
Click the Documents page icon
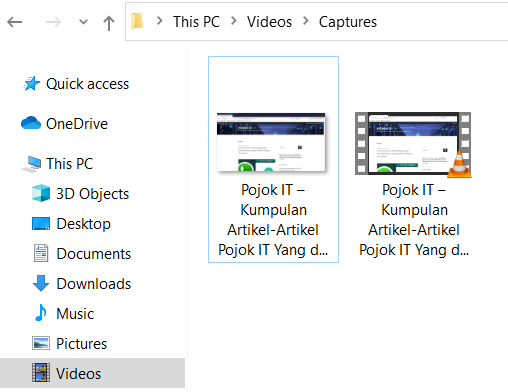[41, 253]
